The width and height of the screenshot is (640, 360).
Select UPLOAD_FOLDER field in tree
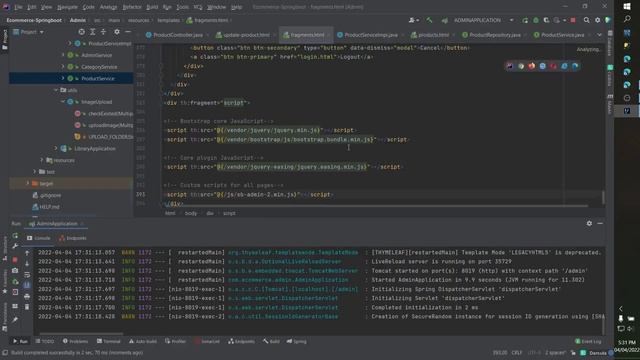point(104,137)
